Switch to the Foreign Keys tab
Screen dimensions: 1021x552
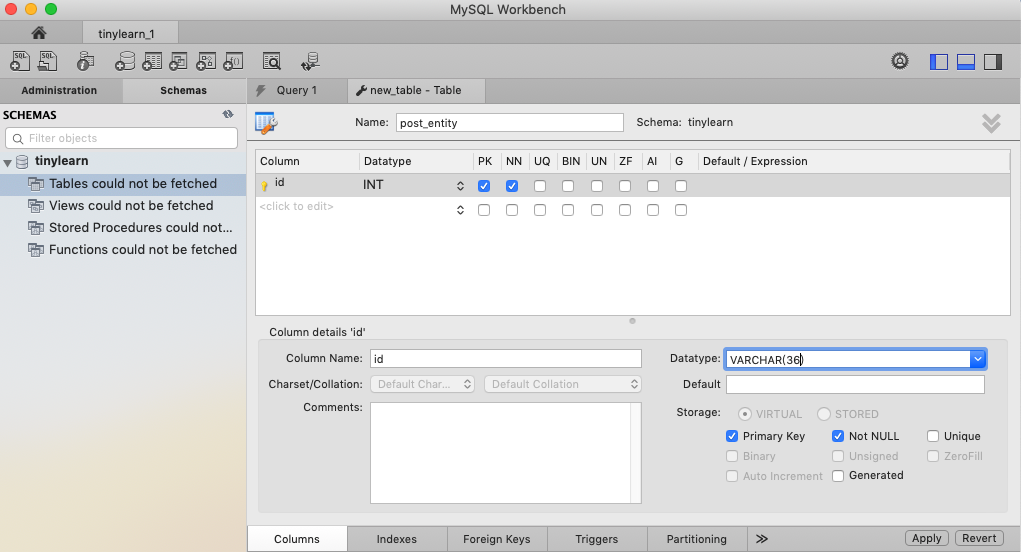pyautogui.click(x=497, y=539)
